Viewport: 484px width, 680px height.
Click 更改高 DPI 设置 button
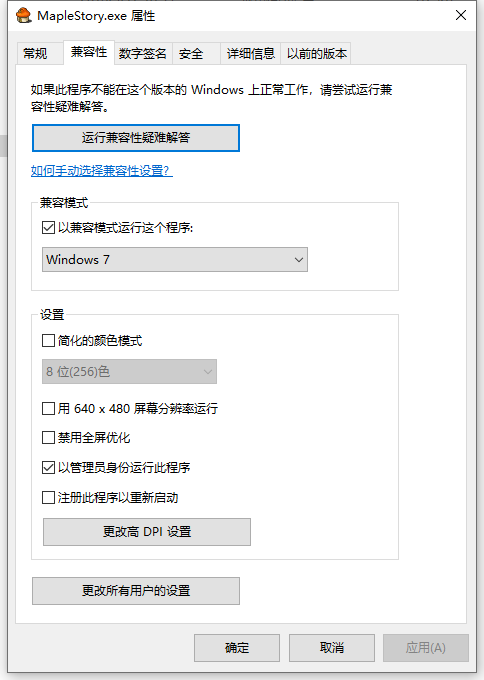point(147,532)
